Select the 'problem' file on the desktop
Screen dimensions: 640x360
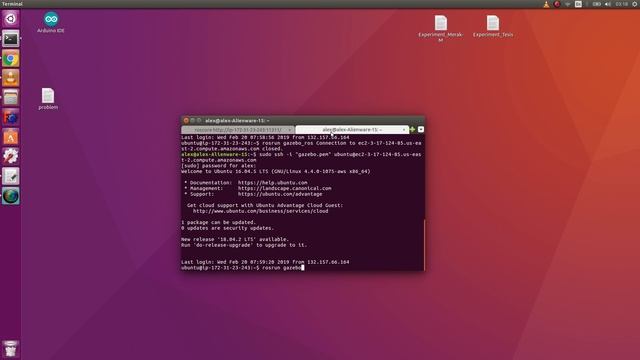48,99
